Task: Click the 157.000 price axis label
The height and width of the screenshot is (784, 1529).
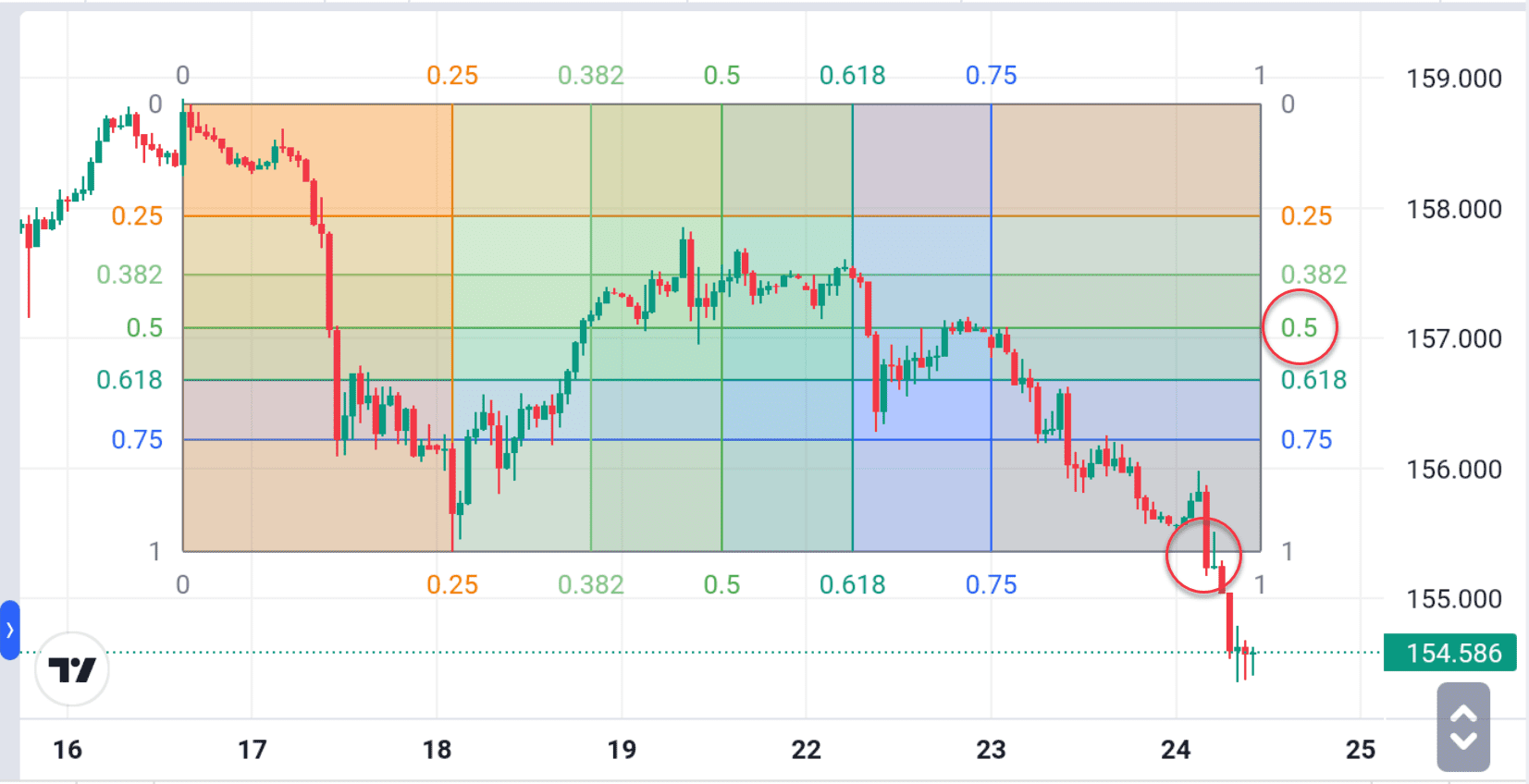Action: 1454,338
